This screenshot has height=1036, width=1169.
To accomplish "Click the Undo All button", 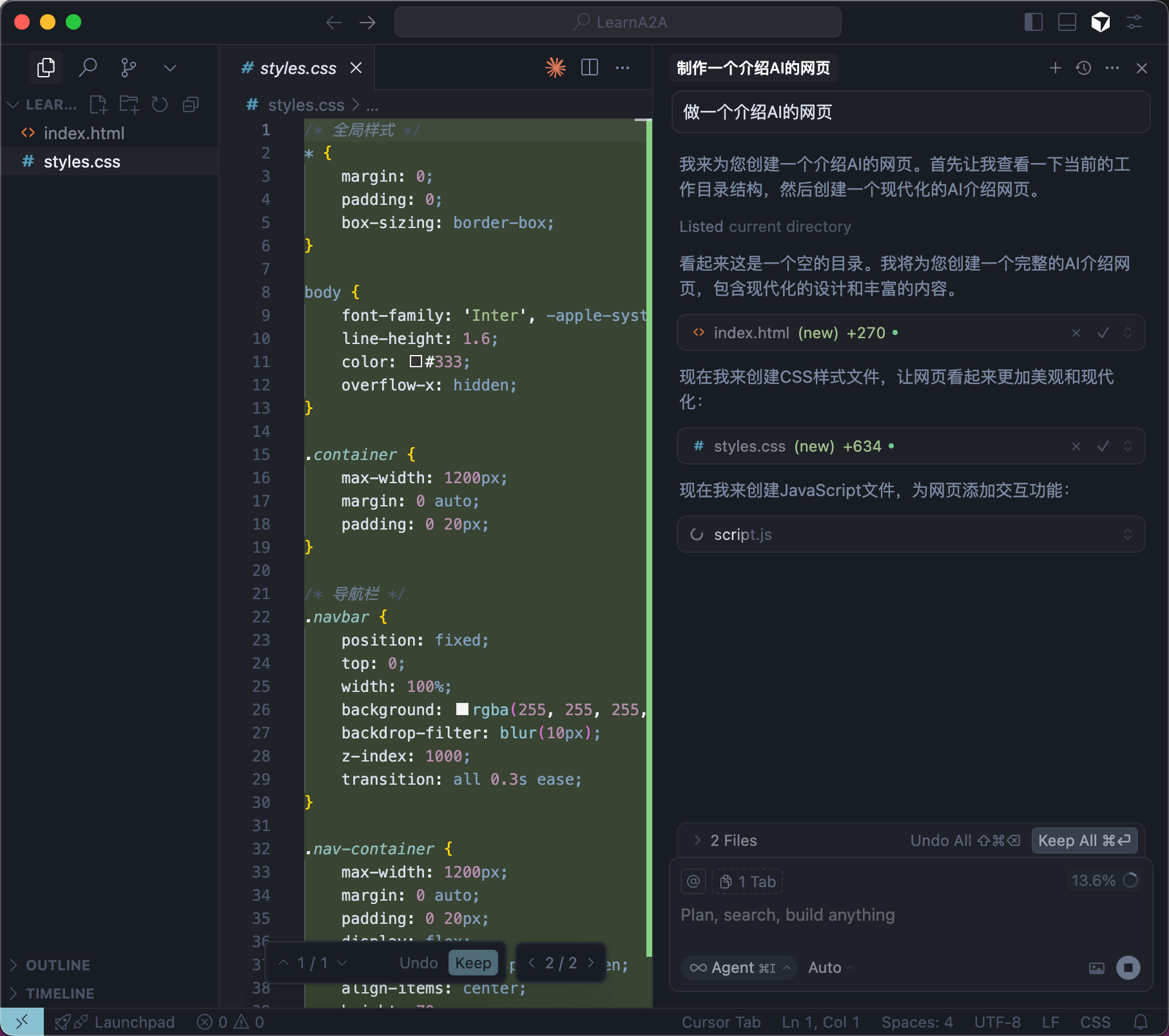I will tap(964, 840).
